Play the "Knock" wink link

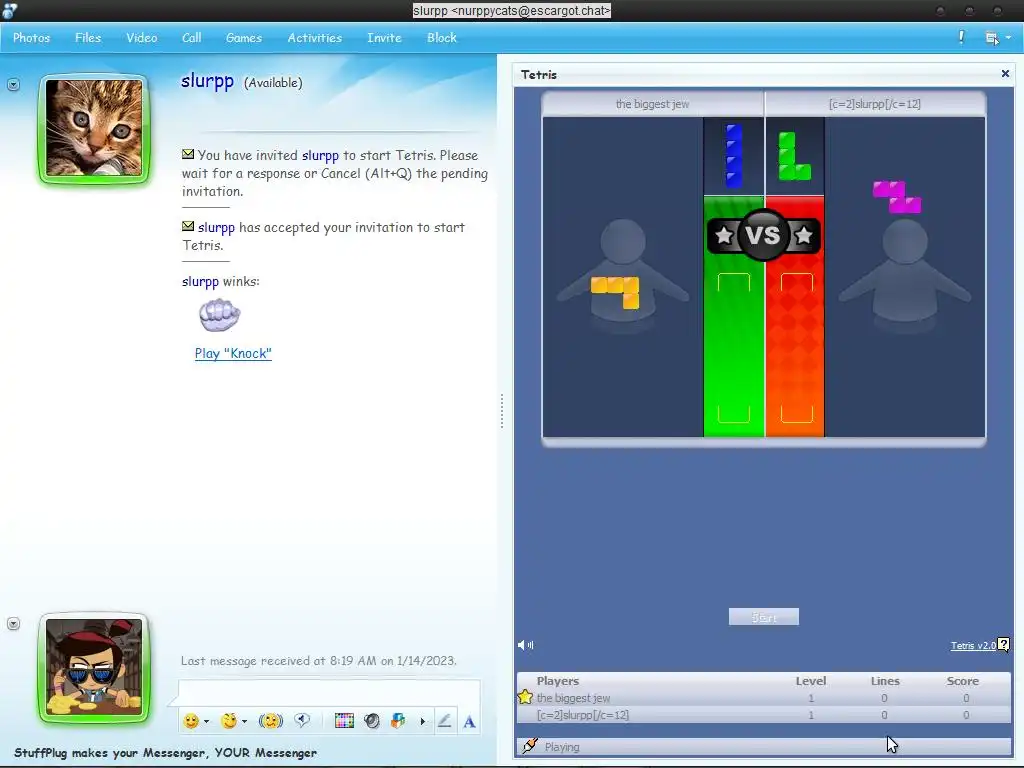pos(233,353)
